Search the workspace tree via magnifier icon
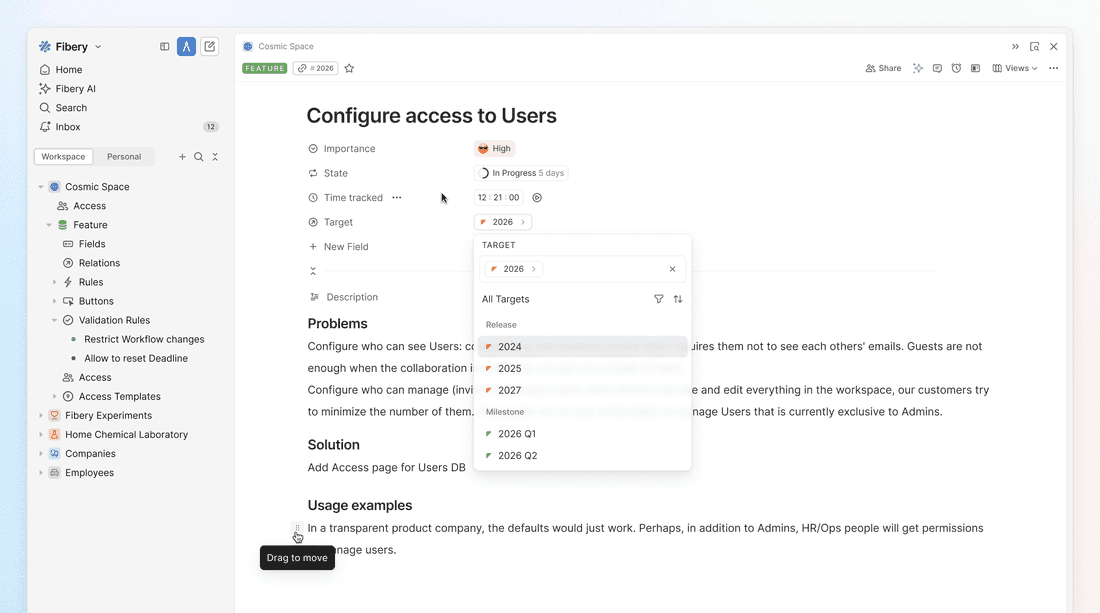Viewport: 1100px width, 613px height. coord(199,157)
